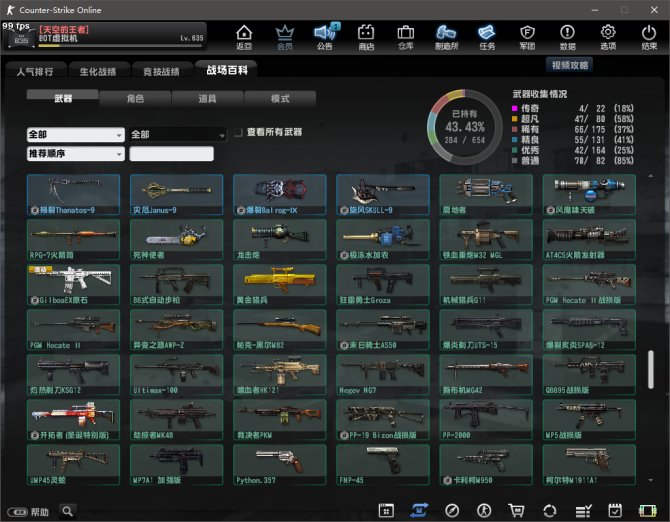The width and height of the screenshot is (670, 522).
Task: Expand the first 全部 white dropdown
Action: coord(76,135)
